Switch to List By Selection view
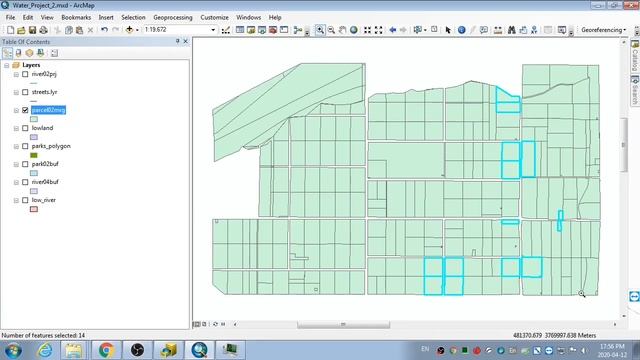This screenshot has width=640, height=360. coord(40,53)
